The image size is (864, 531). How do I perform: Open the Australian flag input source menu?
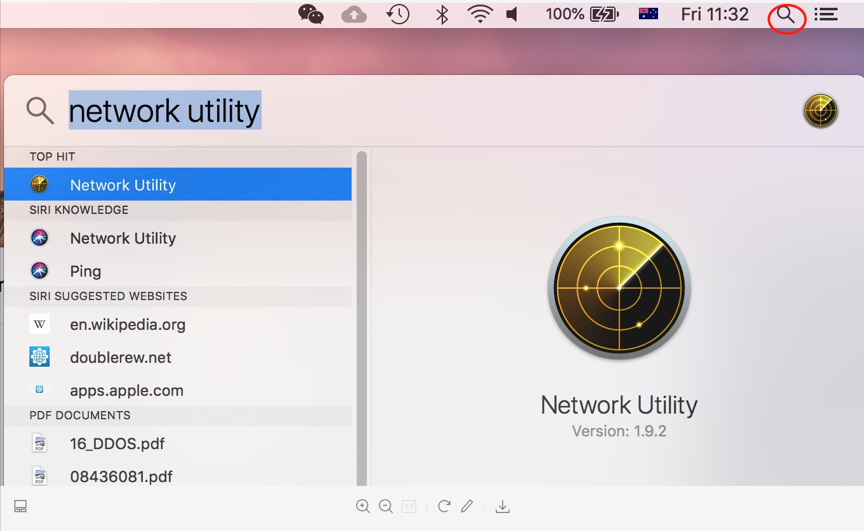coord(648,15)
